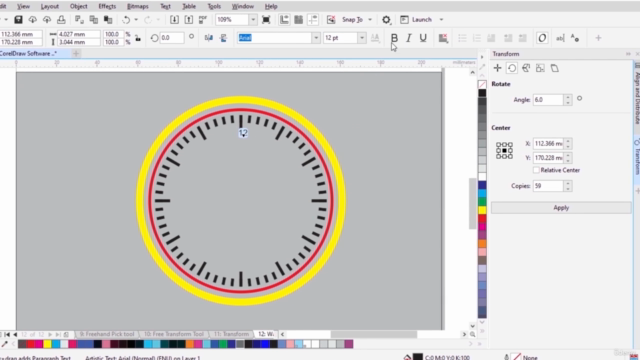
Task: Pick the green swatch in vertical palette
Action: pyautogui.click(x=482, y=202)
